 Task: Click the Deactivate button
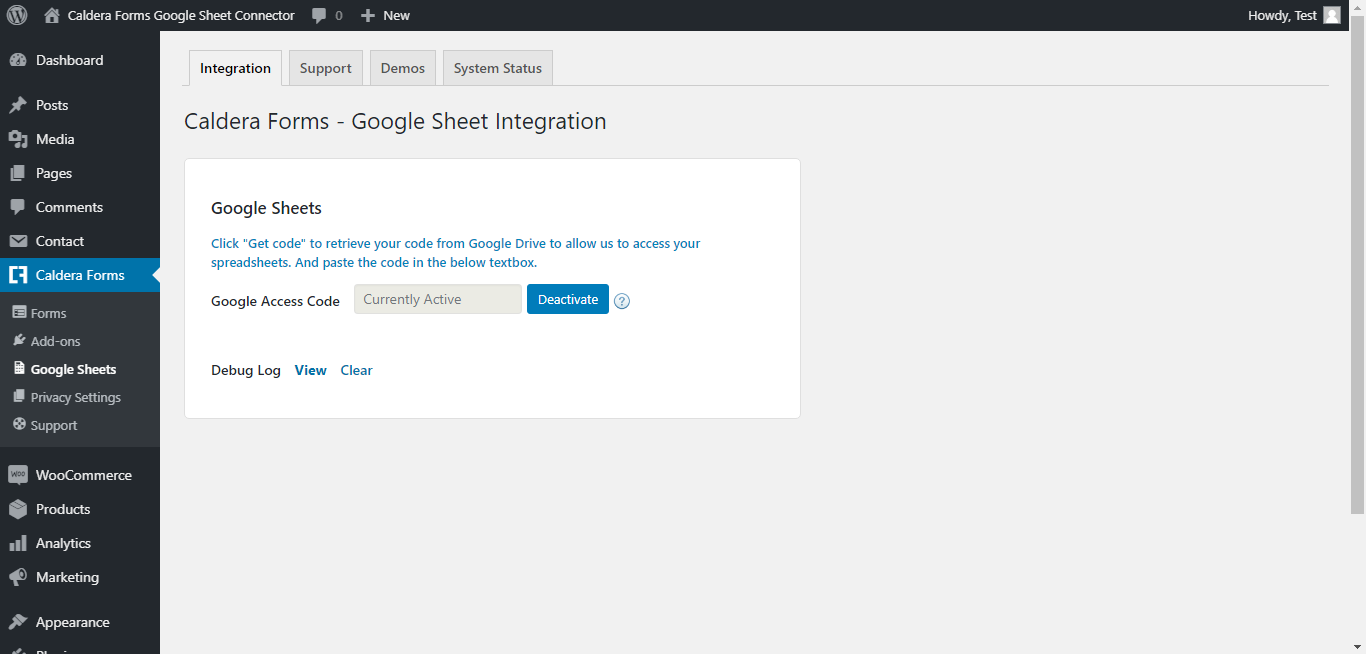[x=568, y=299]
